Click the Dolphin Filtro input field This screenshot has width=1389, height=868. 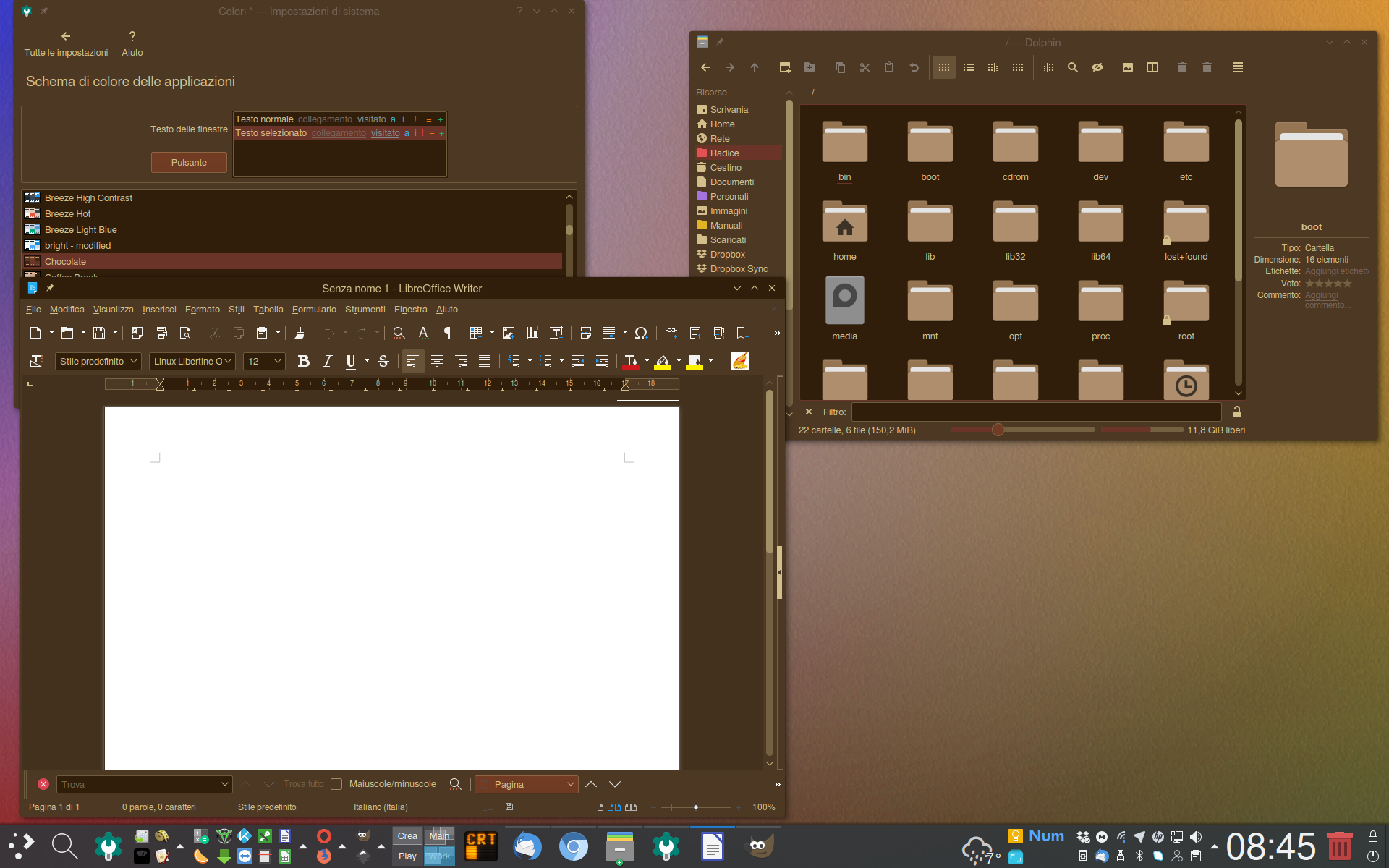pyautogui.click(x=1036, y=412)
